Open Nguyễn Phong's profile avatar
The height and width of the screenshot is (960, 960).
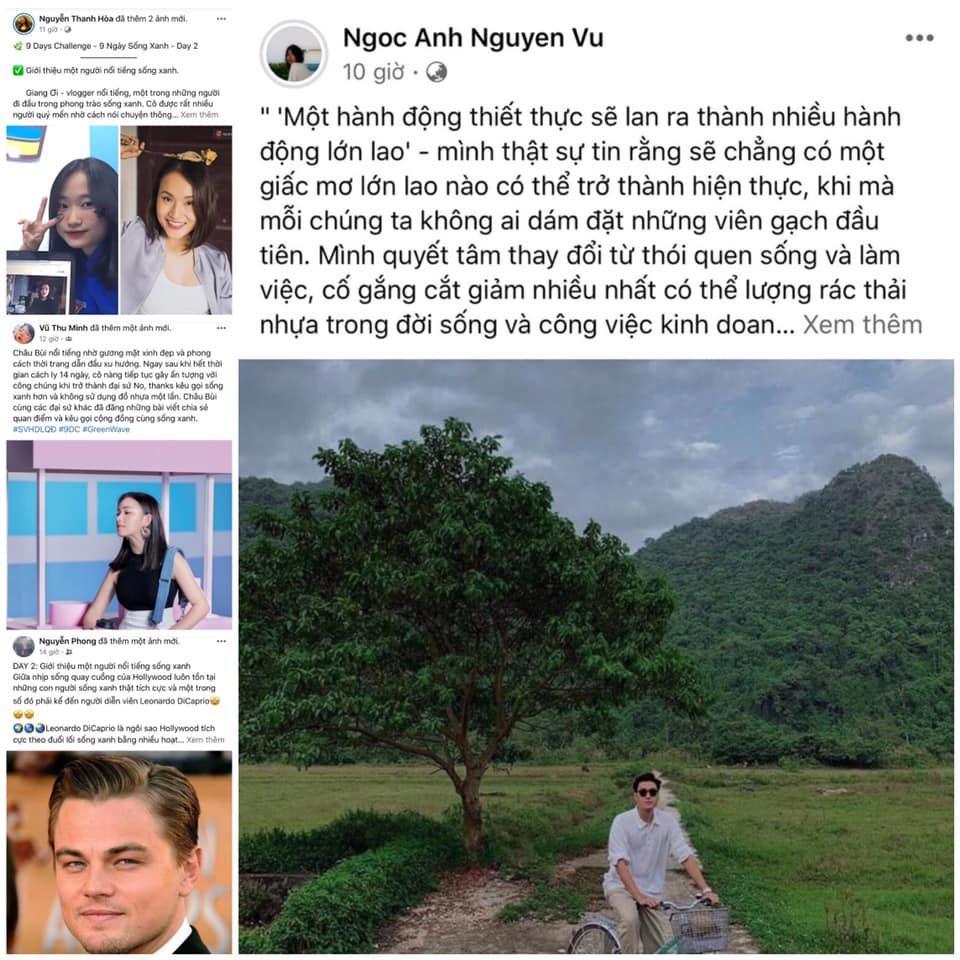(24, 646)
